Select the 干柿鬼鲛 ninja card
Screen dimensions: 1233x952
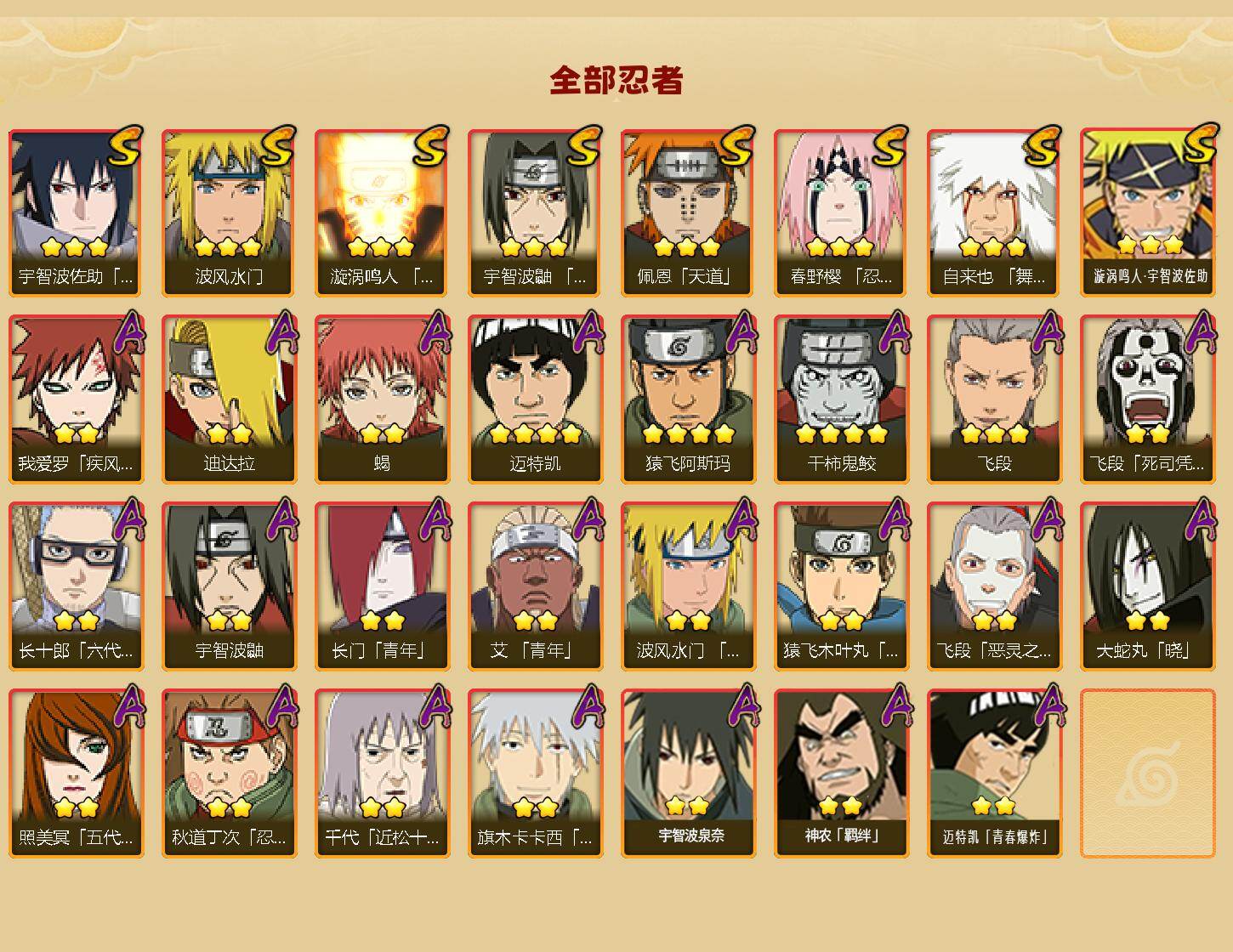[841, 399]
